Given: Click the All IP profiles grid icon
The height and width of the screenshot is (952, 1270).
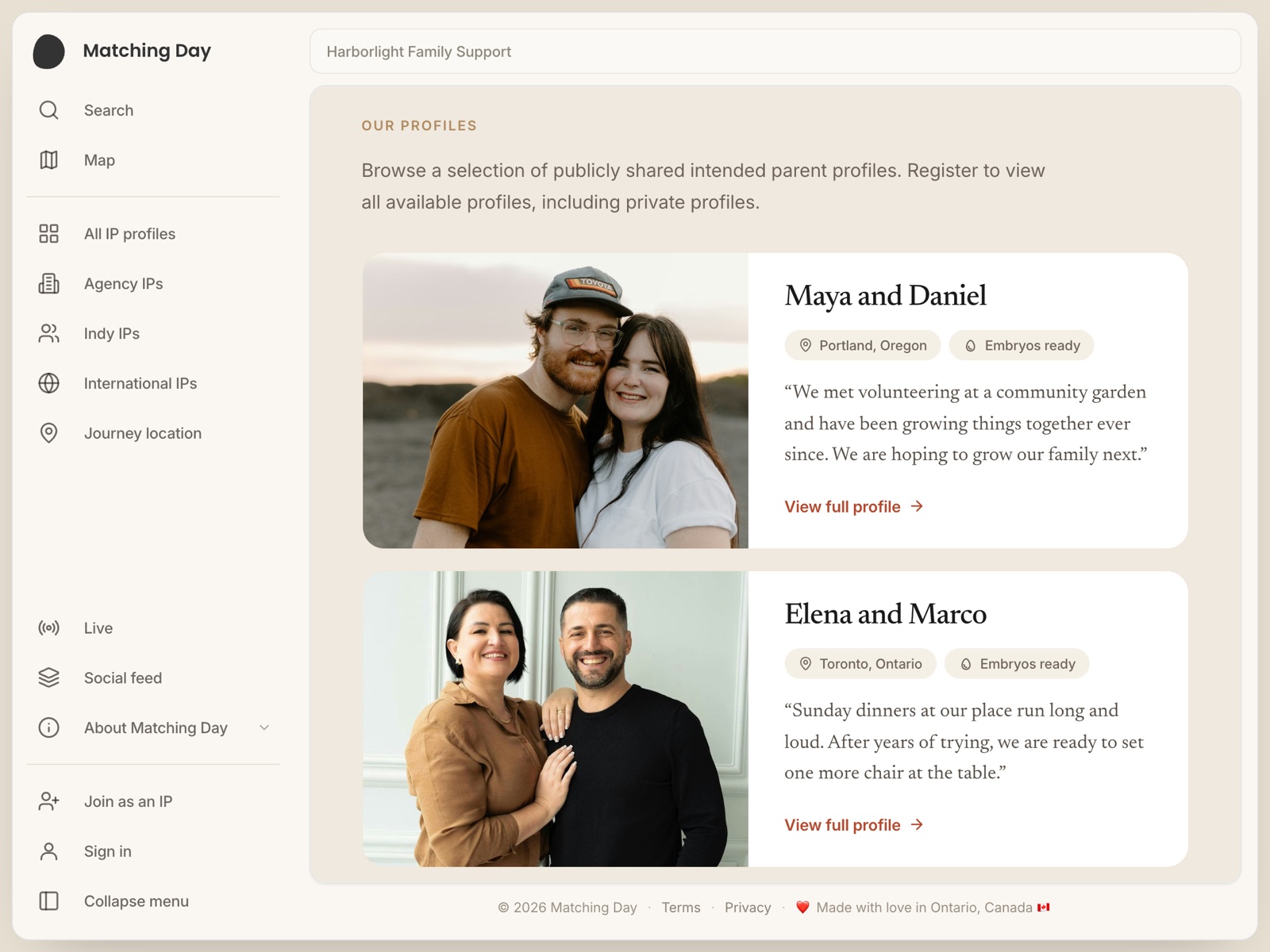Looking at the screenshot, I should click(x=48, y=233).
